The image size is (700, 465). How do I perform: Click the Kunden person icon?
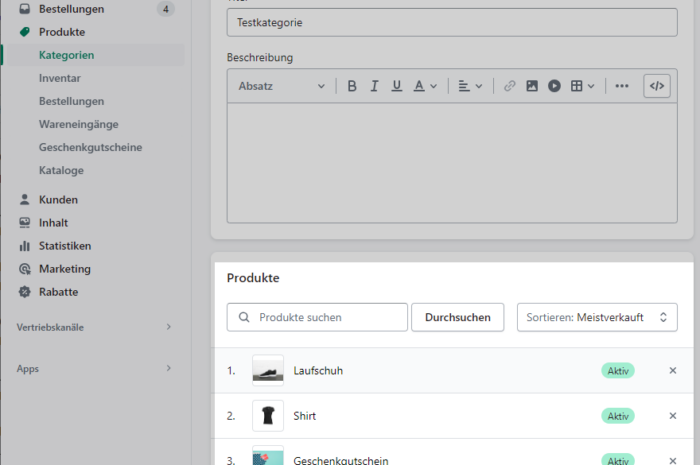[25, 199]
